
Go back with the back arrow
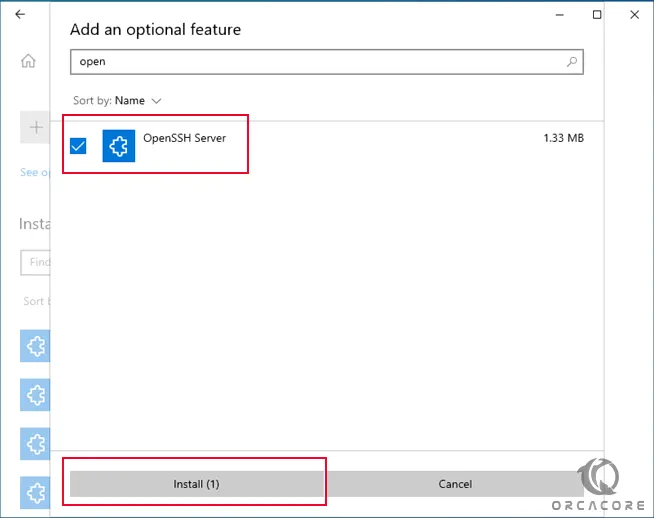[20, 15]
